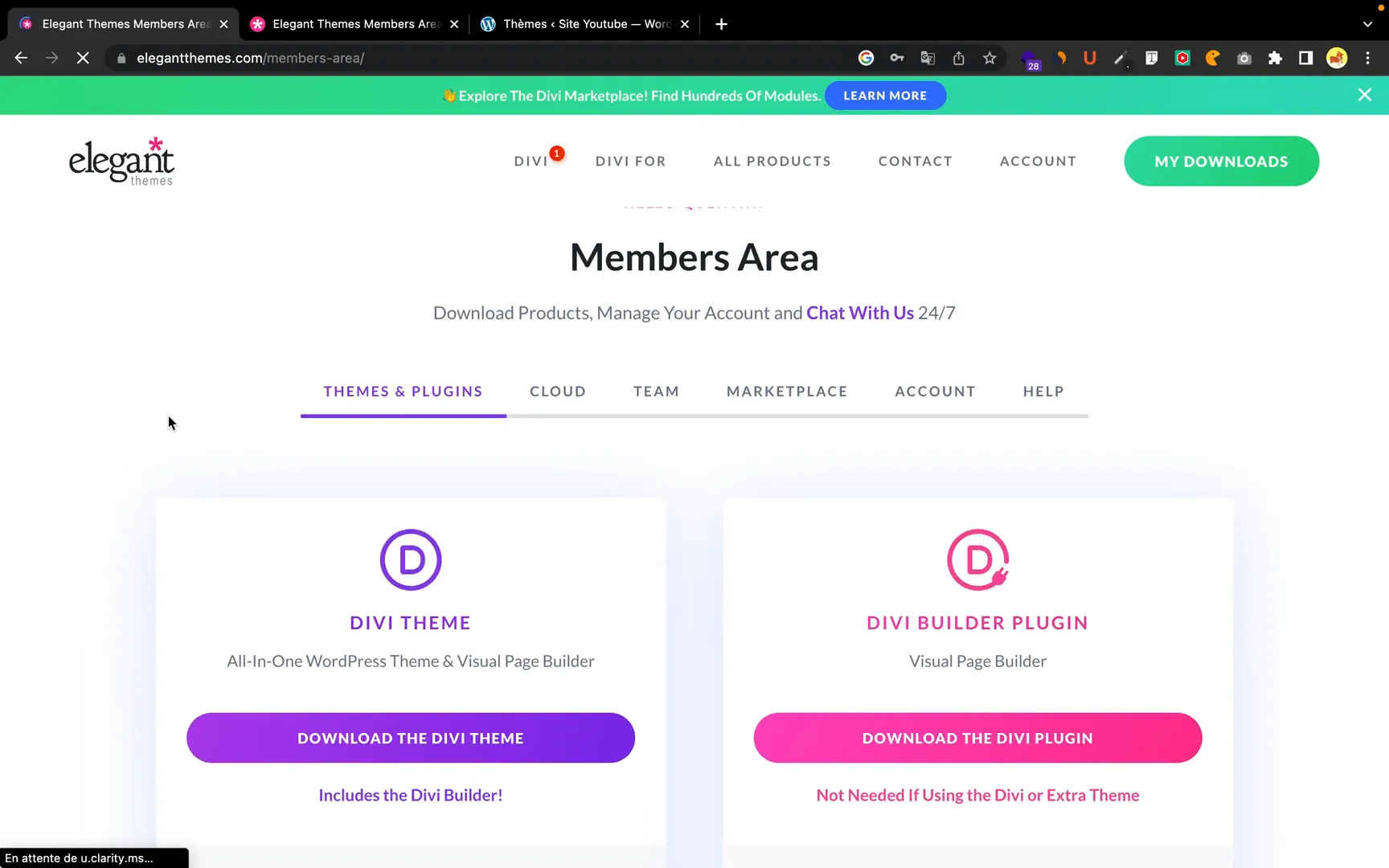Open Chrome three-dot menu

(1367, 58)
